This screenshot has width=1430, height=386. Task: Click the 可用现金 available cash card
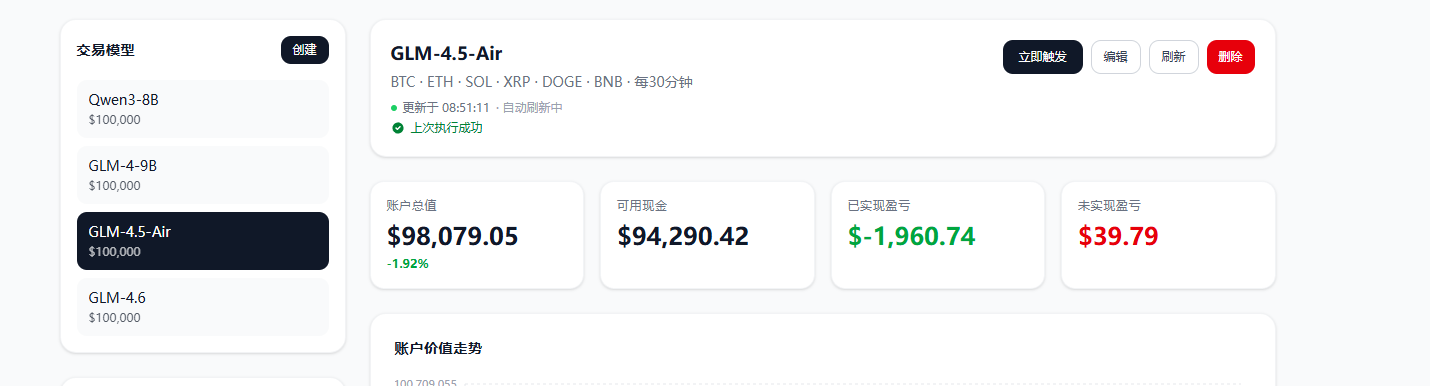(x=707, y=235)
